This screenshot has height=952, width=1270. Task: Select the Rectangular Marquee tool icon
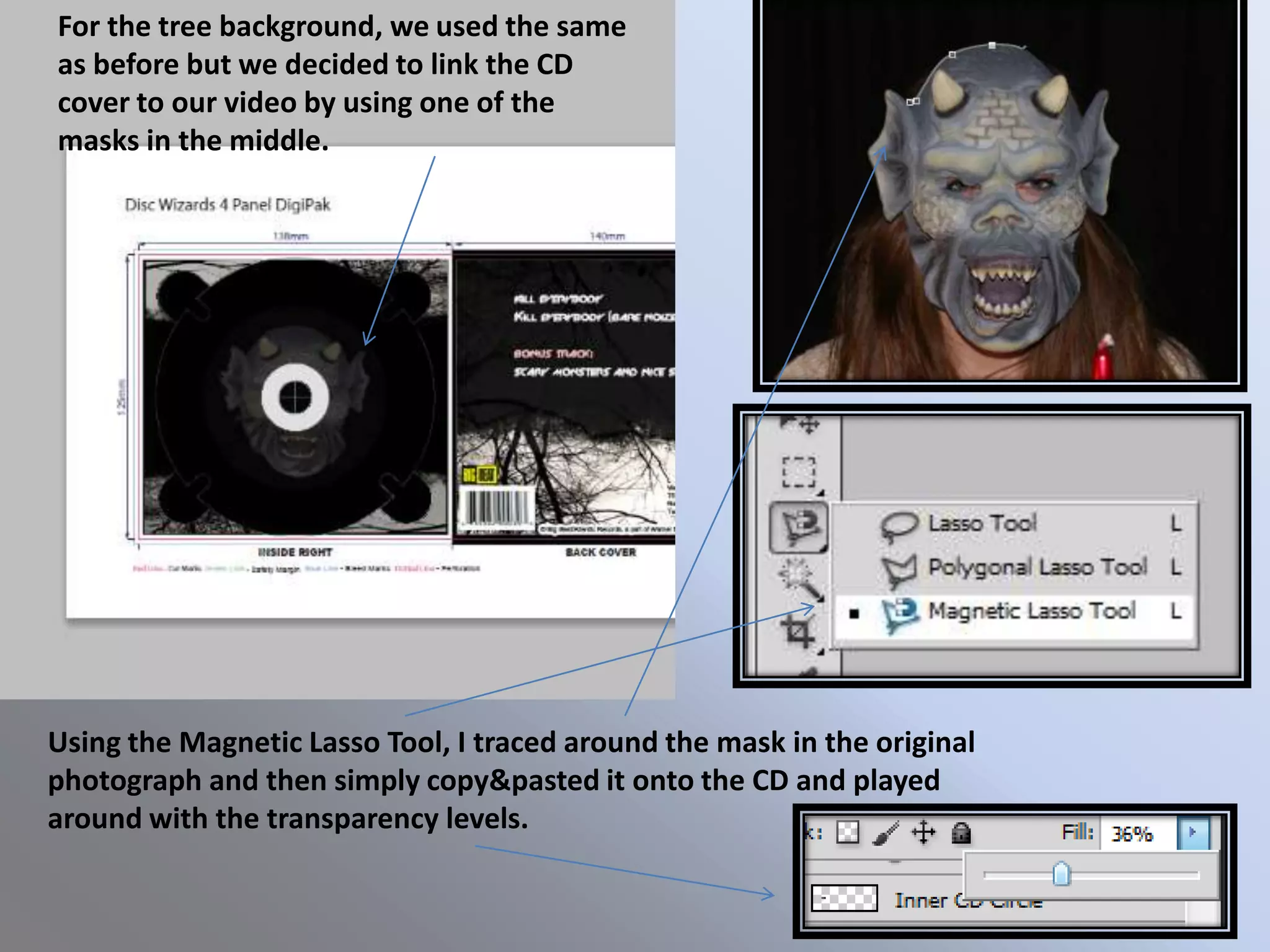pyautogui.click(x=798, y=474)
